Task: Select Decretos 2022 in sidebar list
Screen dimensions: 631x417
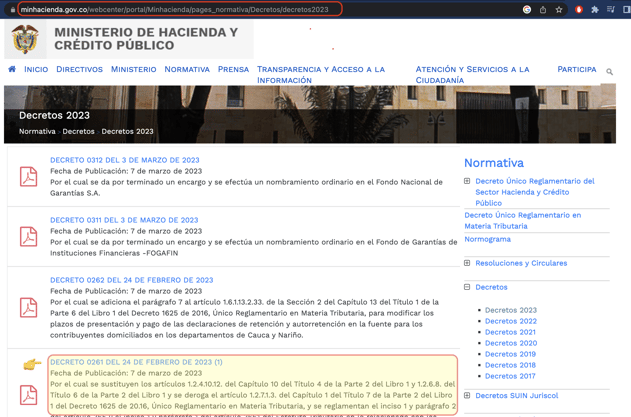Action: 511,321
